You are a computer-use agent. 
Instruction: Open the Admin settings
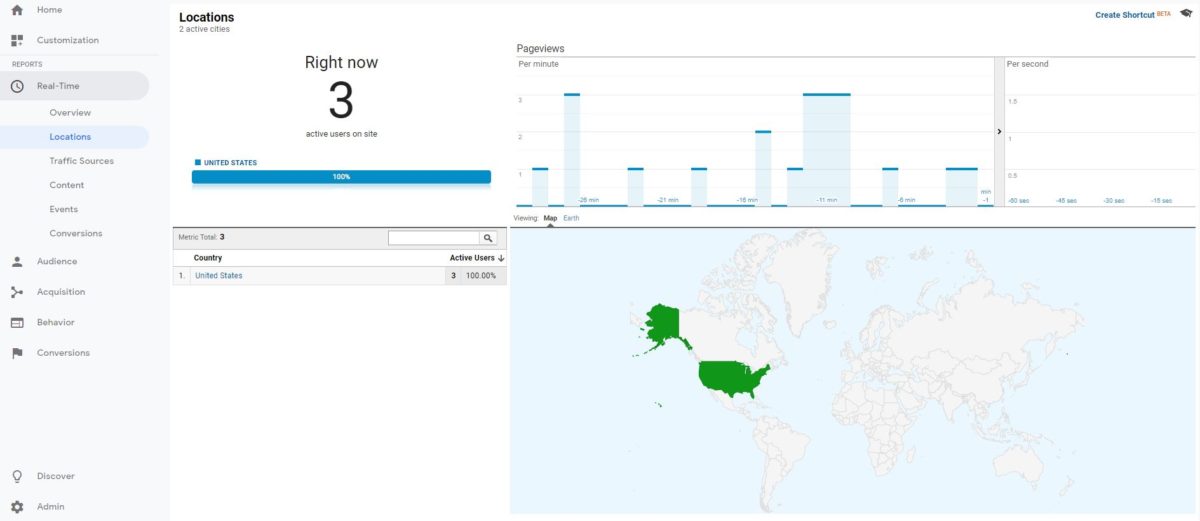click(51, 507)
